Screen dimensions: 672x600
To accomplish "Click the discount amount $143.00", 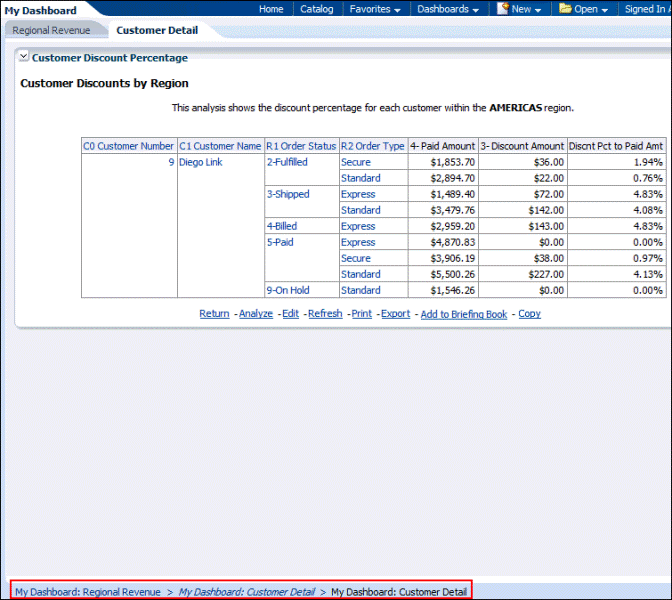I will pos(546,226).
